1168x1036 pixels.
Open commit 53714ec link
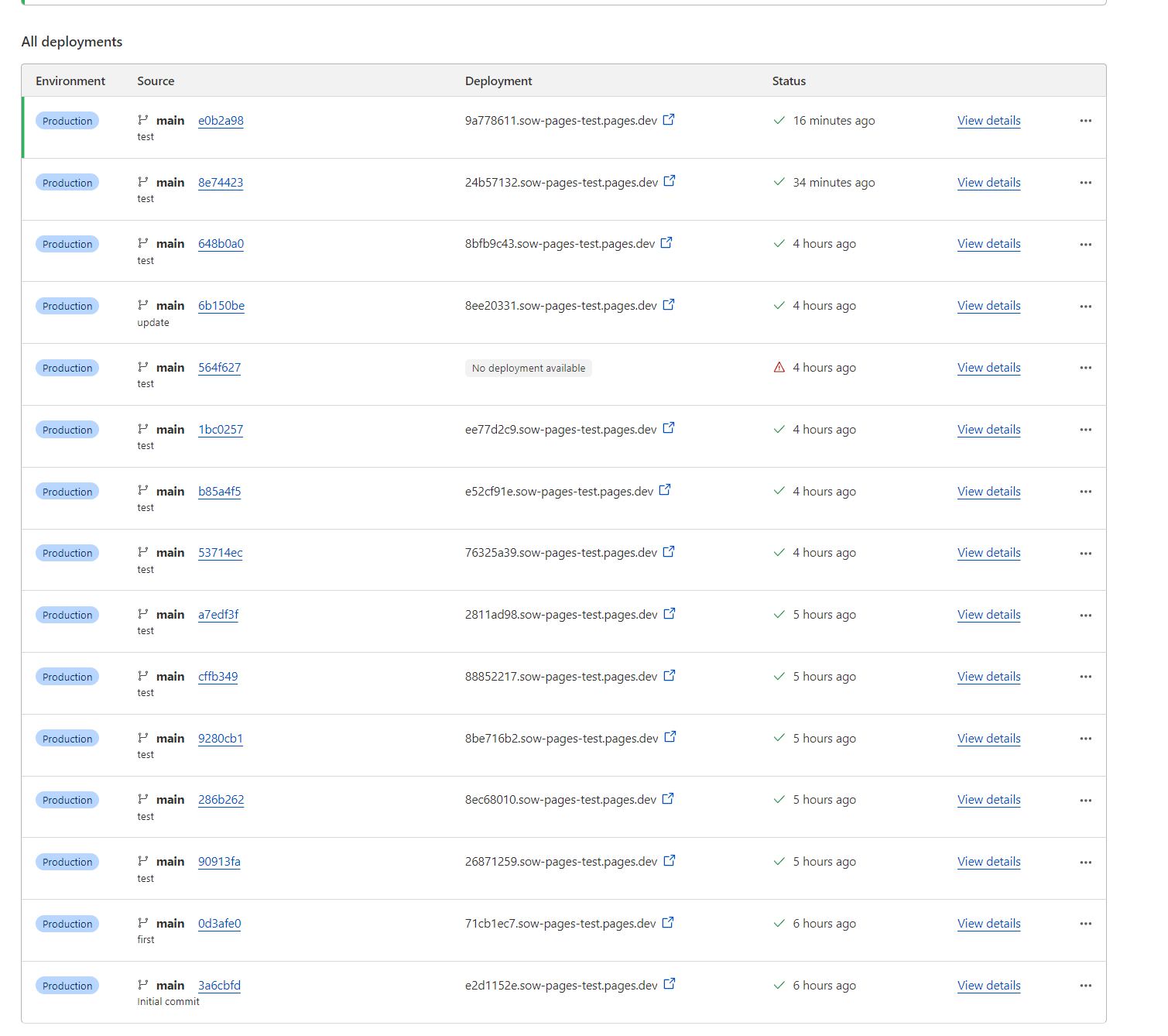(x=221, y=553)
